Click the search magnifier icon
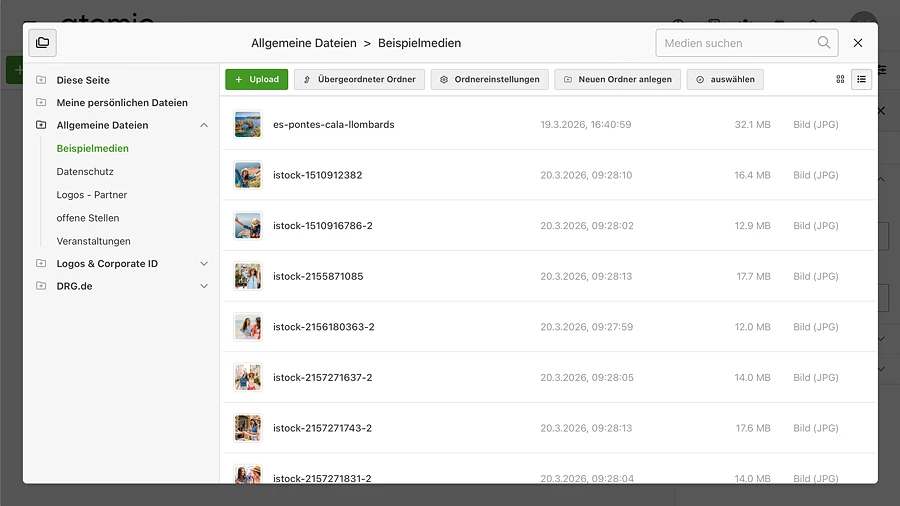 pyautogui.click(x=824, y=43)
